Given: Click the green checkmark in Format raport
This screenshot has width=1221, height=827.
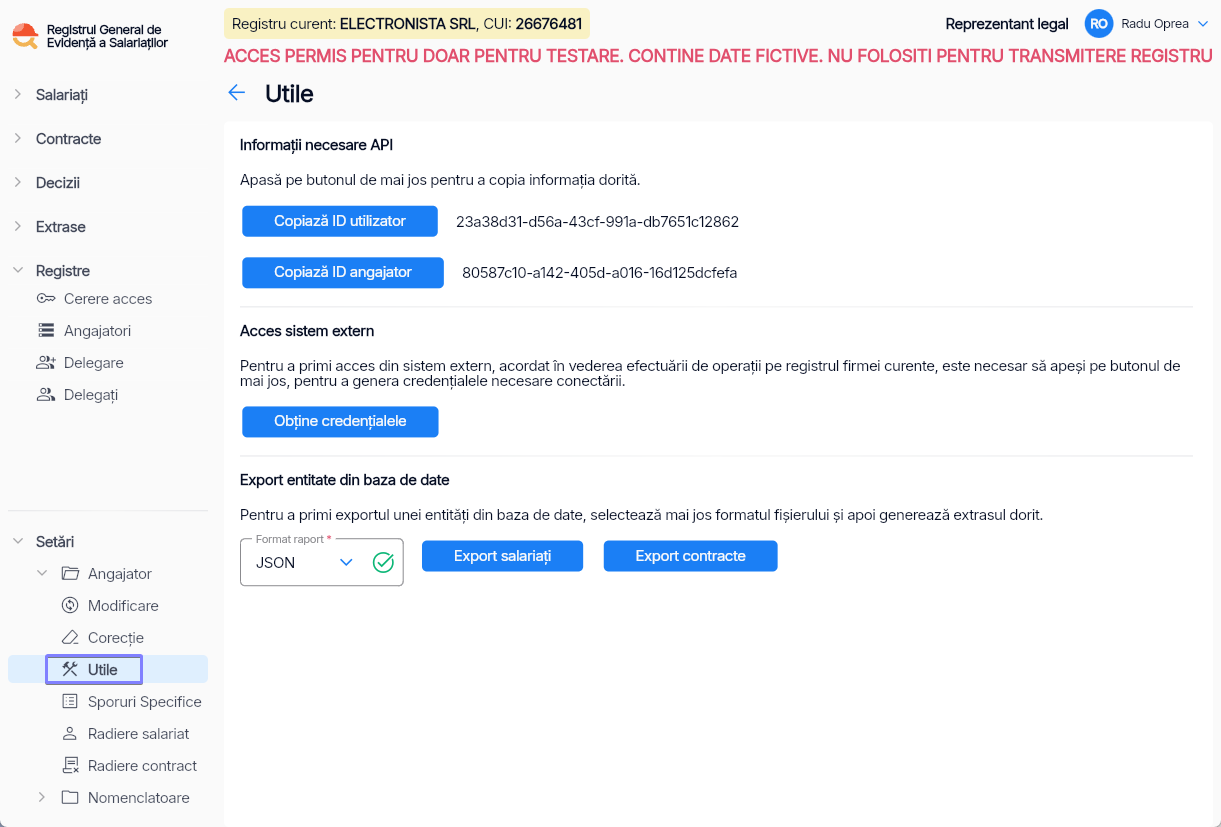Looking at the screenshot, I should tap(383, 563).
